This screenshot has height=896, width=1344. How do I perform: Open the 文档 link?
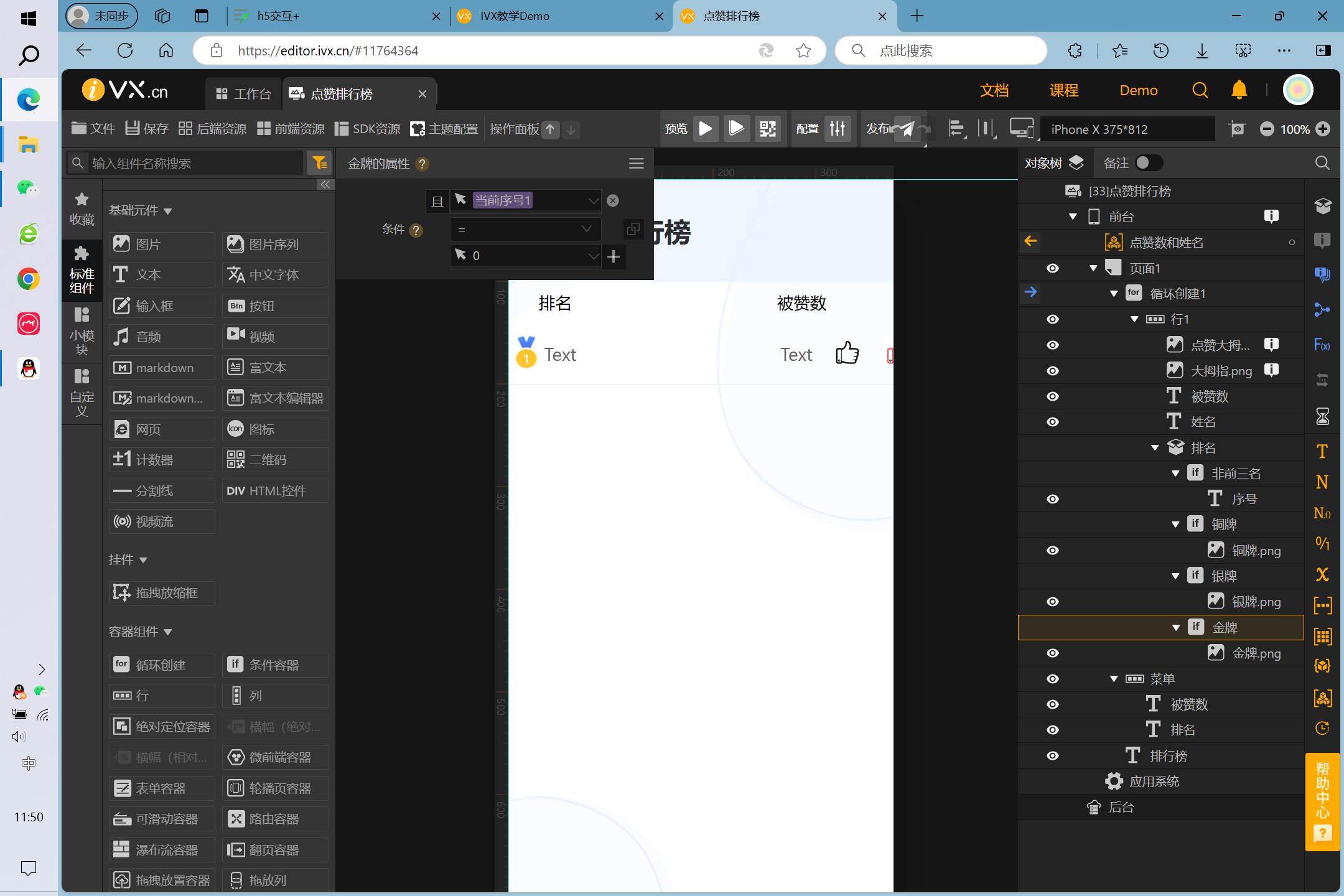(x=994, y=90)
